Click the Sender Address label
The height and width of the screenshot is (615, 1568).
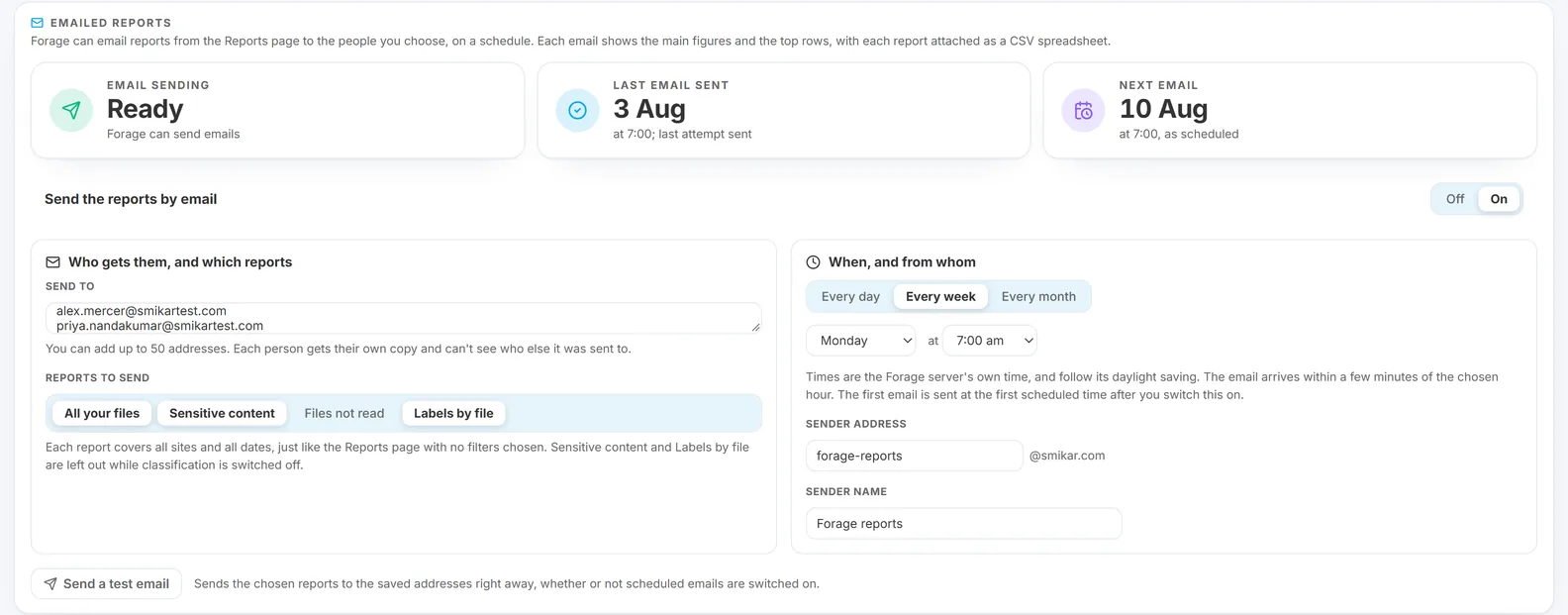click(856, 424)
